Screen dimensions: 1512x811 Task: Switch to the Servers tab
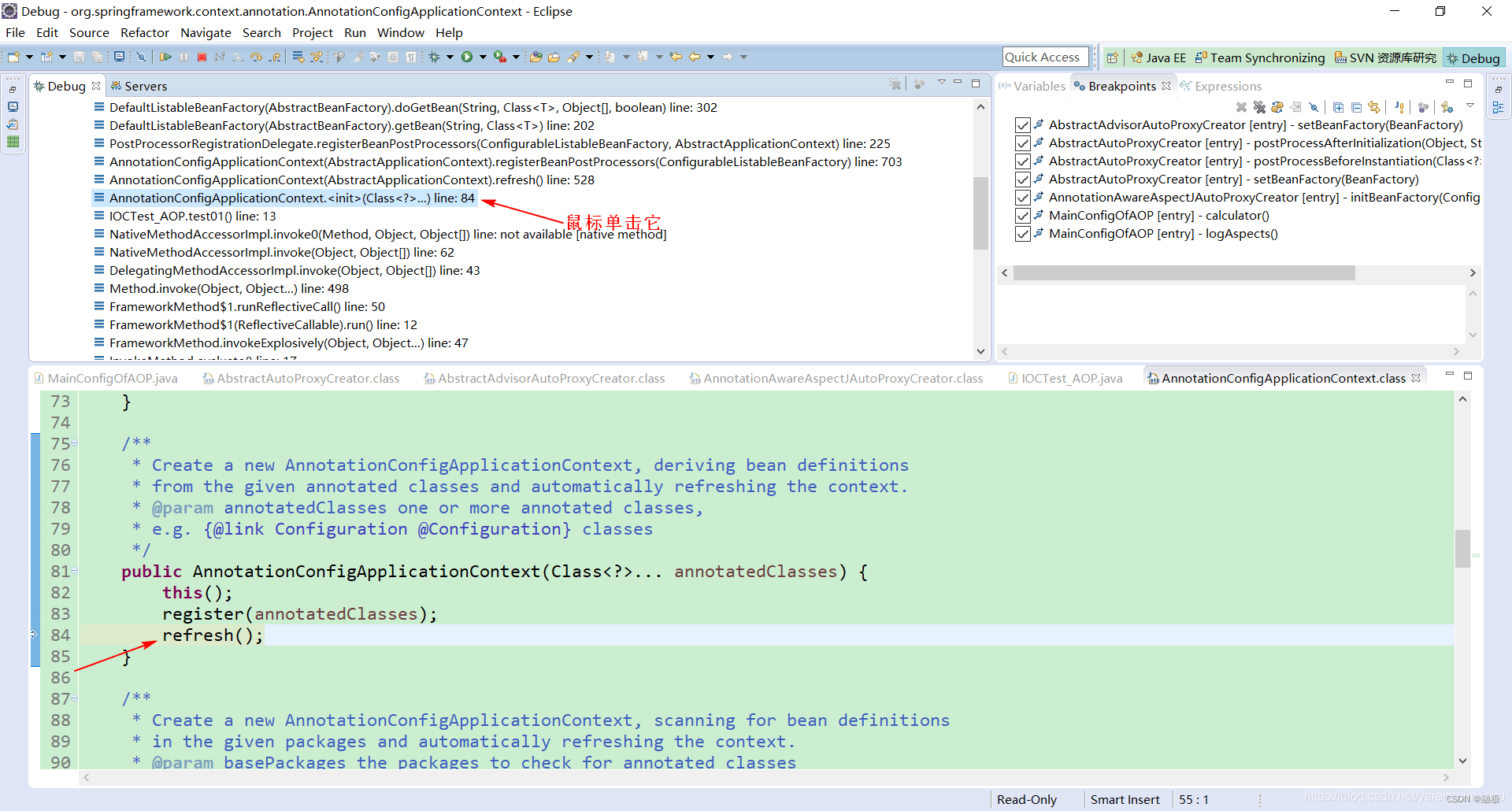click(x=139, y=86)
